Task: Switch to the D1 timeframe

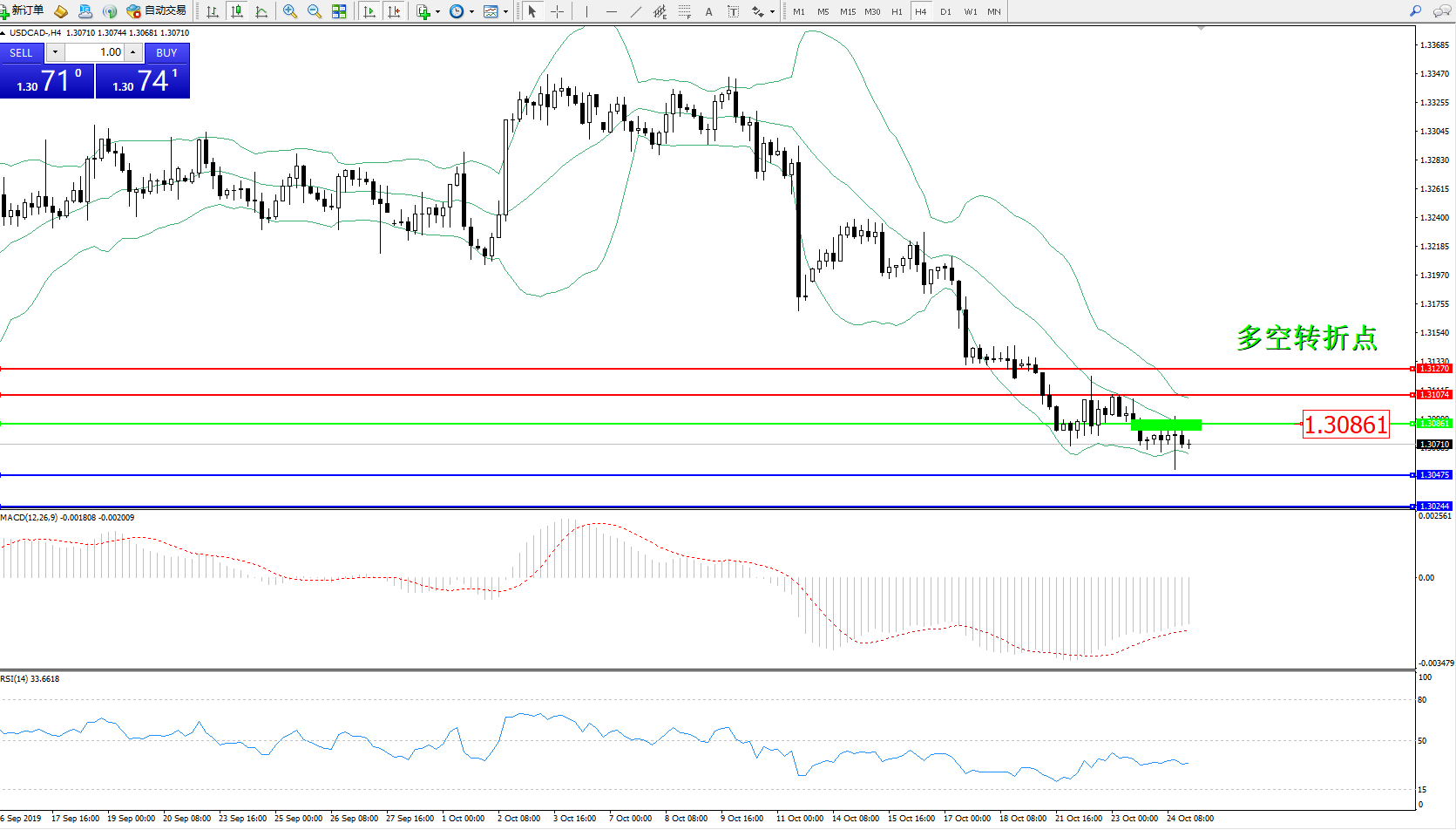Action: [945, 11]
